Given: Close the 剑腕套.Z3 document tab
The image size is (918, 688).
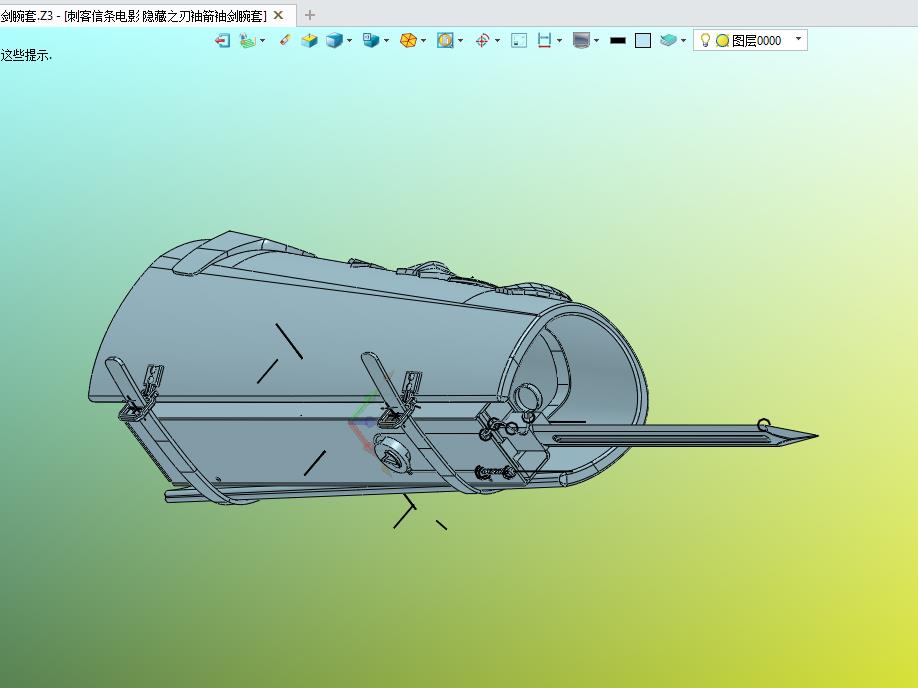Looking at the screenshot, I should [x=279, y=15].
